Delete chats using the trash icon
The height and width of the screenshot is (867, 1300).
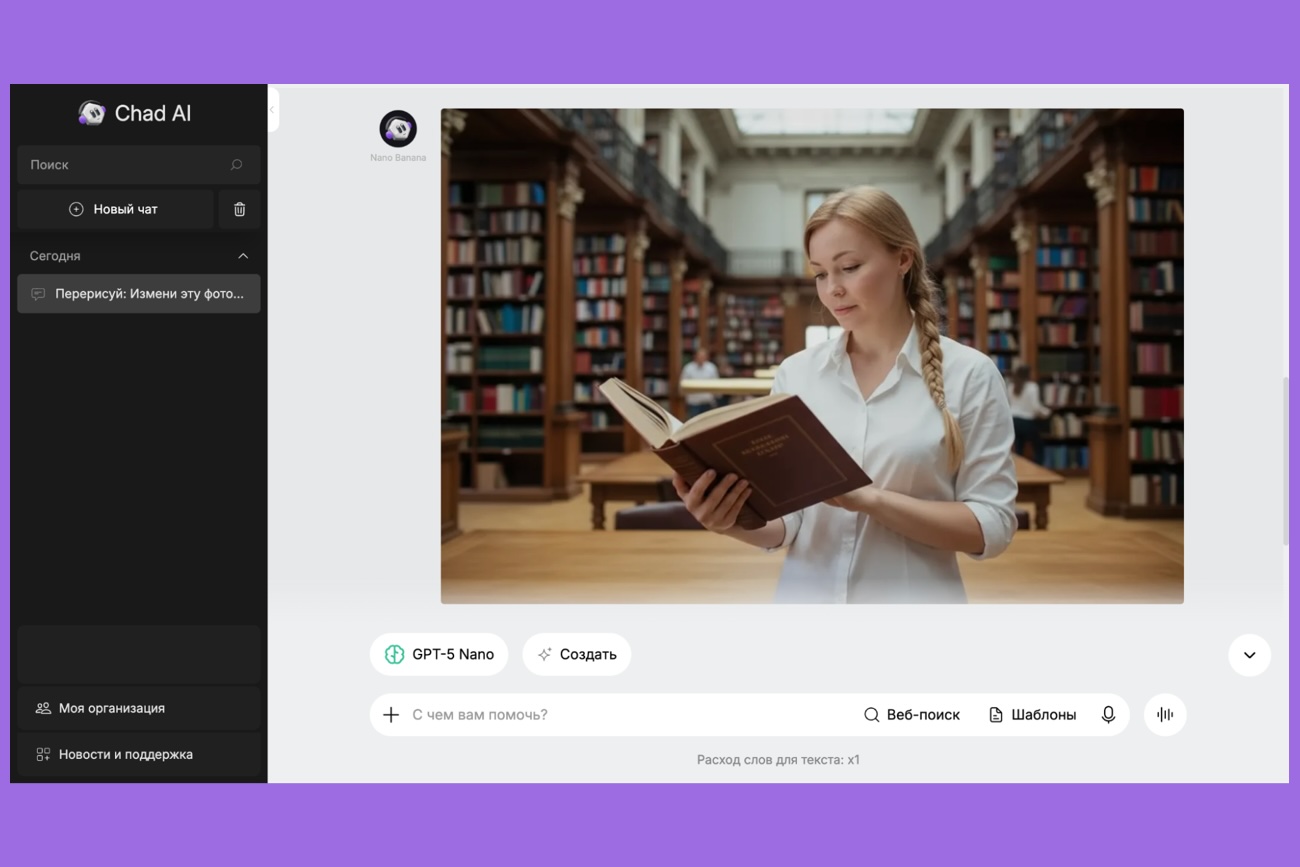(x=239, y=209)
